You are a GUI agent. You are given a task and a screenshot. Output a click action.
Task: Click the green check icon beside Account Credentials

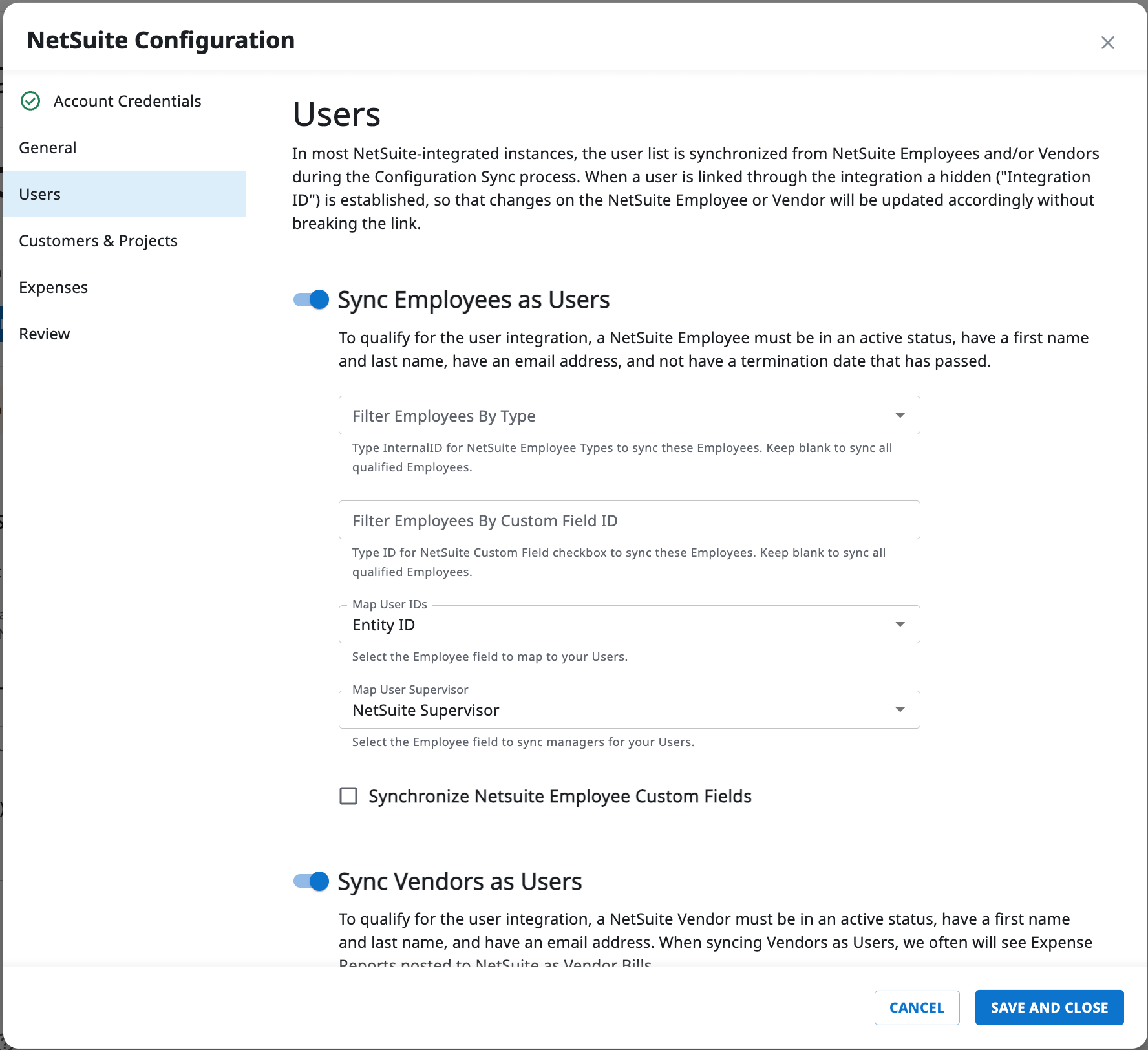30,101
